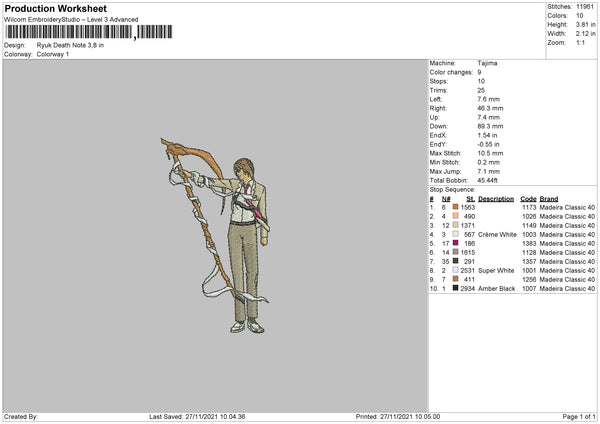The height and width of the screenshot is (424, 600).
Task: Click the Min Stitch value 0.2 mm
Action: click(x=488, y=162)
